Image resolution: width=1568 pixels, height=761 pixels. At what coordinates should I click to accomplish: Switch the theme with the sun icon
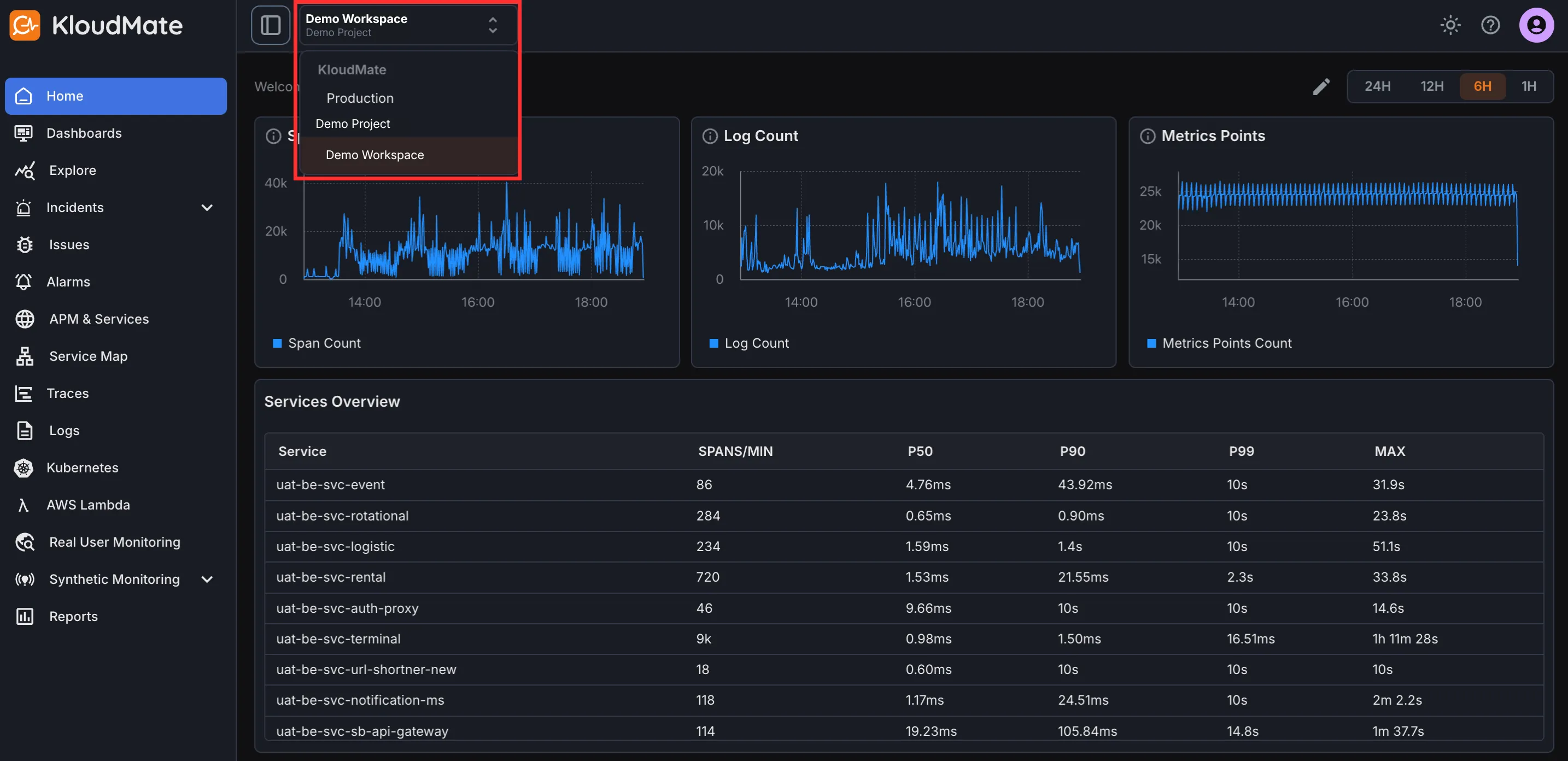pyautogui.click(x=1450, y=25)
